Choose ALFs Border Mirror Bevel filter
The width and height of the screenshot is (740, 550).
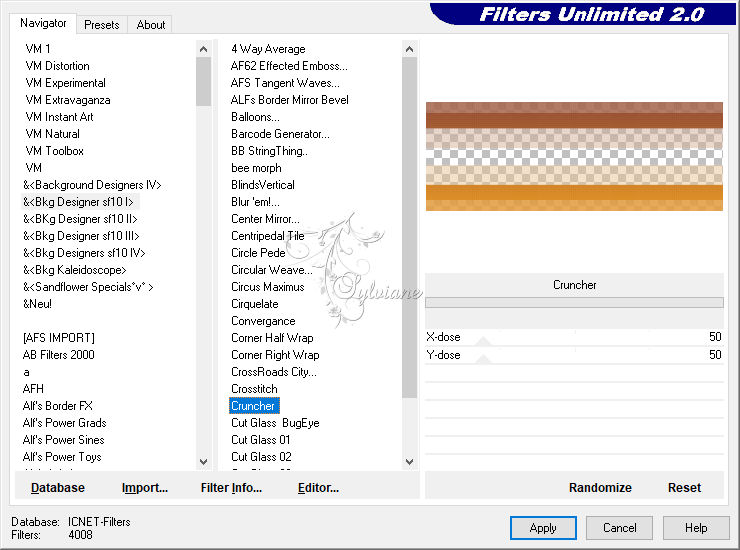[x=289, y=100]
